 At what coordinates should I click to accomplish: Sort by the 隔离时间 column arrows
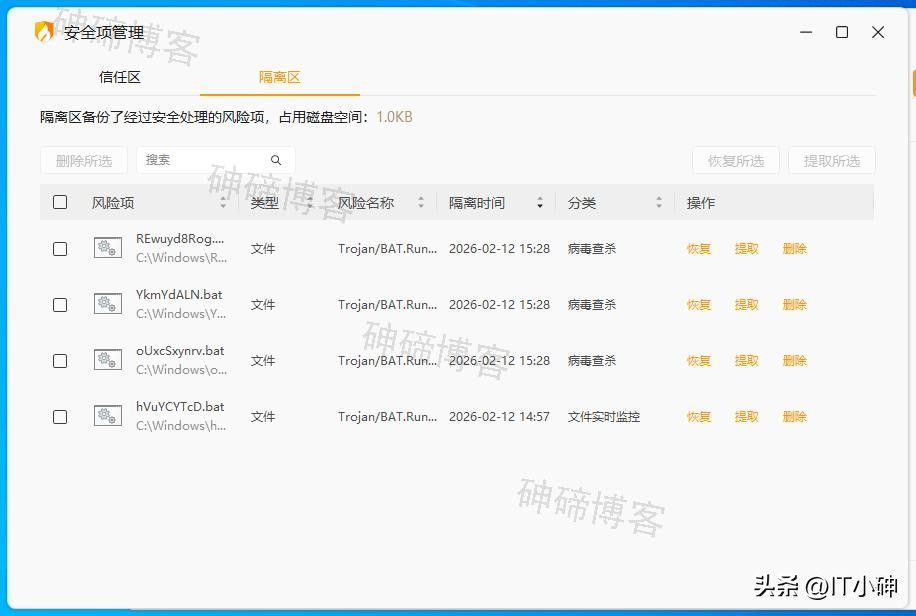click(x=539, y=202)
